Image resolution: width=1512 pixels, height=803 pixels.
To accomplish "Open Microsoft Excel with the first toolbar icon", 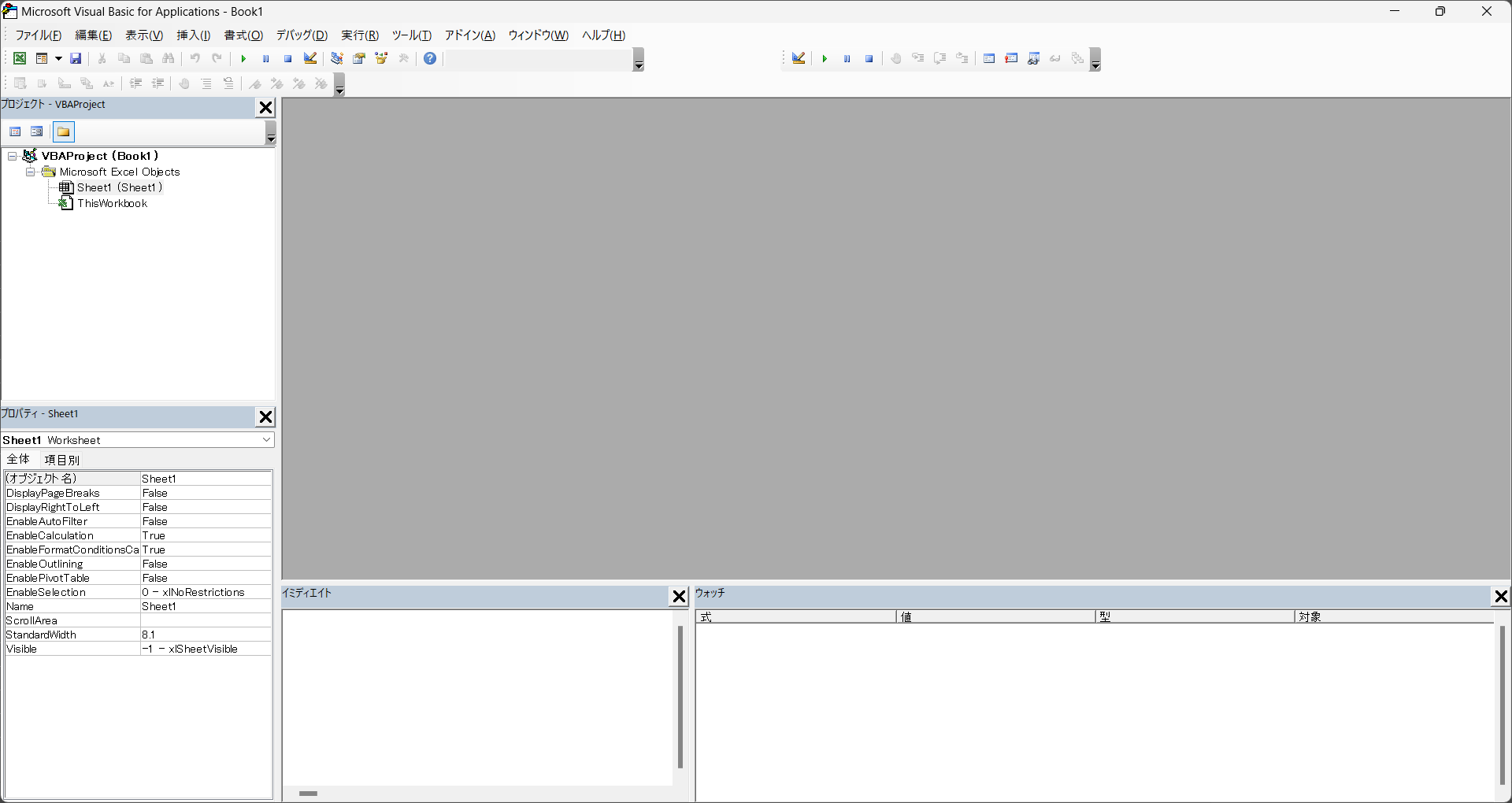I will (19, 58).
